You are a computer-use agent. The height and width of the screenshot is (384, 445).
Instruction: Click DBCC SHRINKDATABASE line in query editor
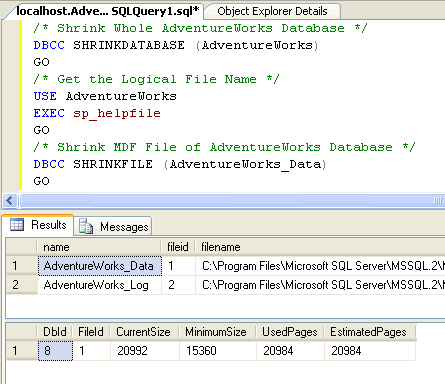pyautogui.click(x=176, y=45)
